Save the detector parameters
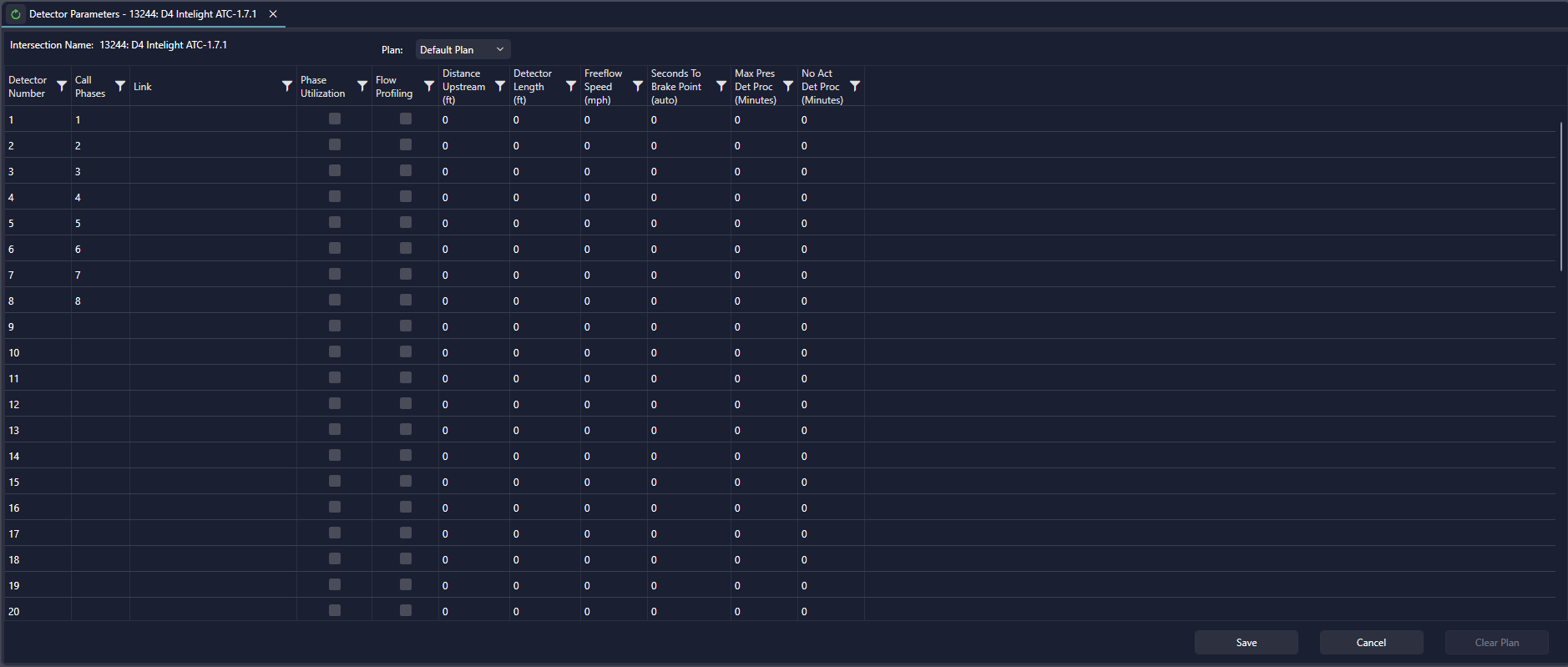 [x=1246, y=643]
